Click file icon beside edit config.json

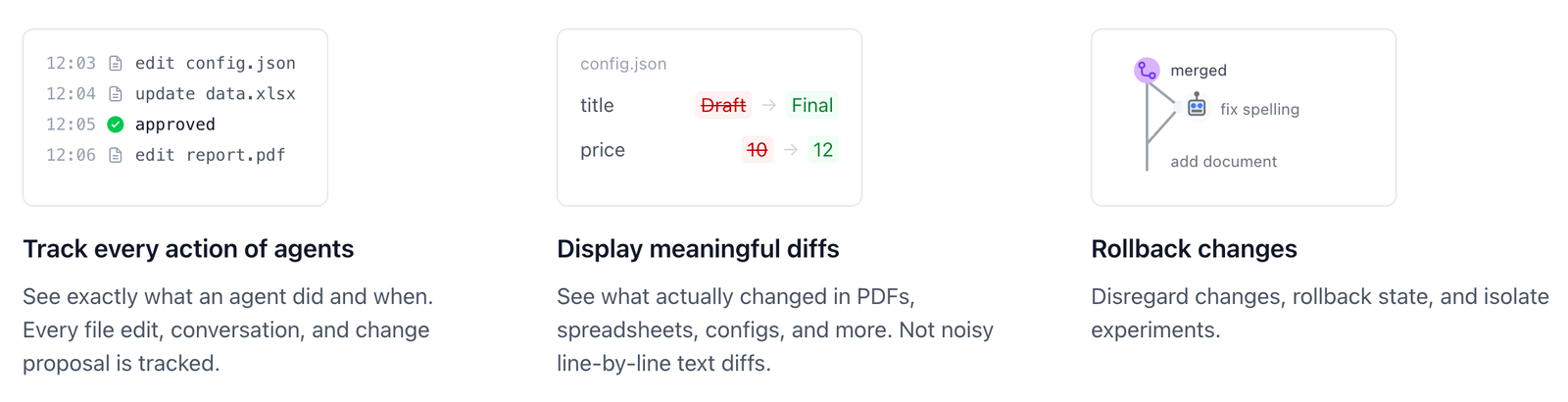116,64
